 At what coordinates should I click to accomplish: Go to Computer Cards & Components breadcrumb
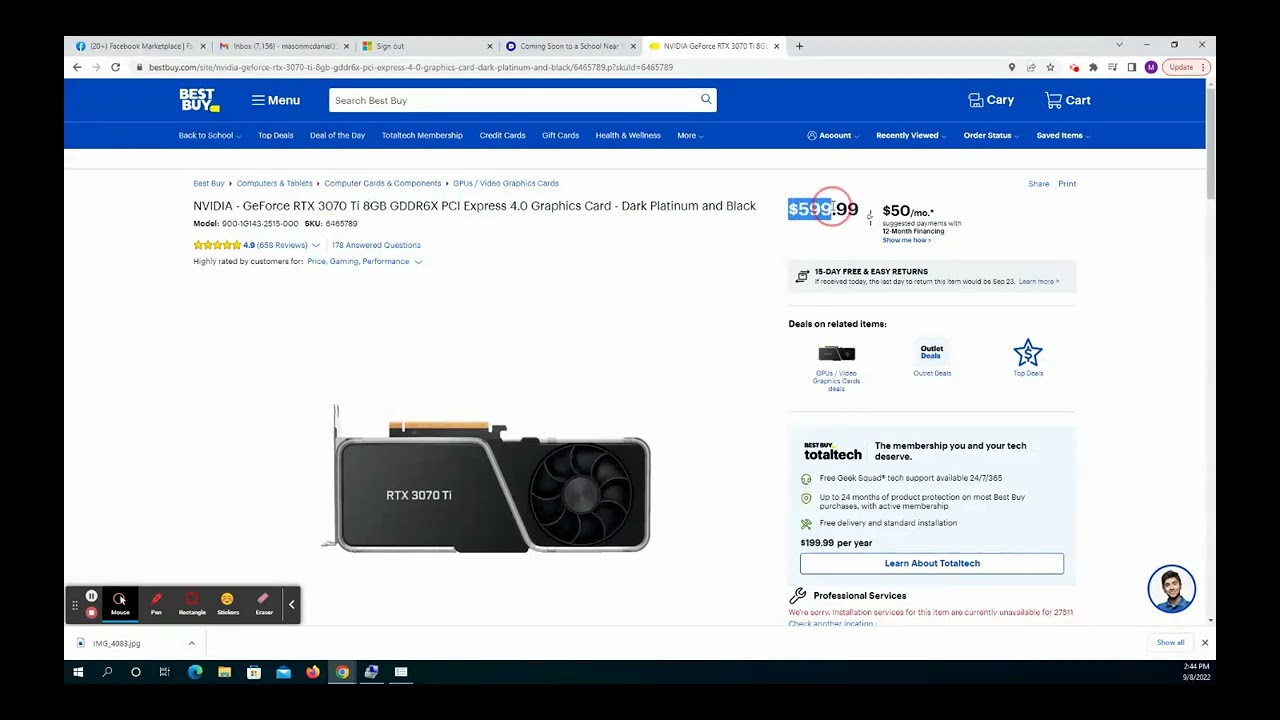382,183
